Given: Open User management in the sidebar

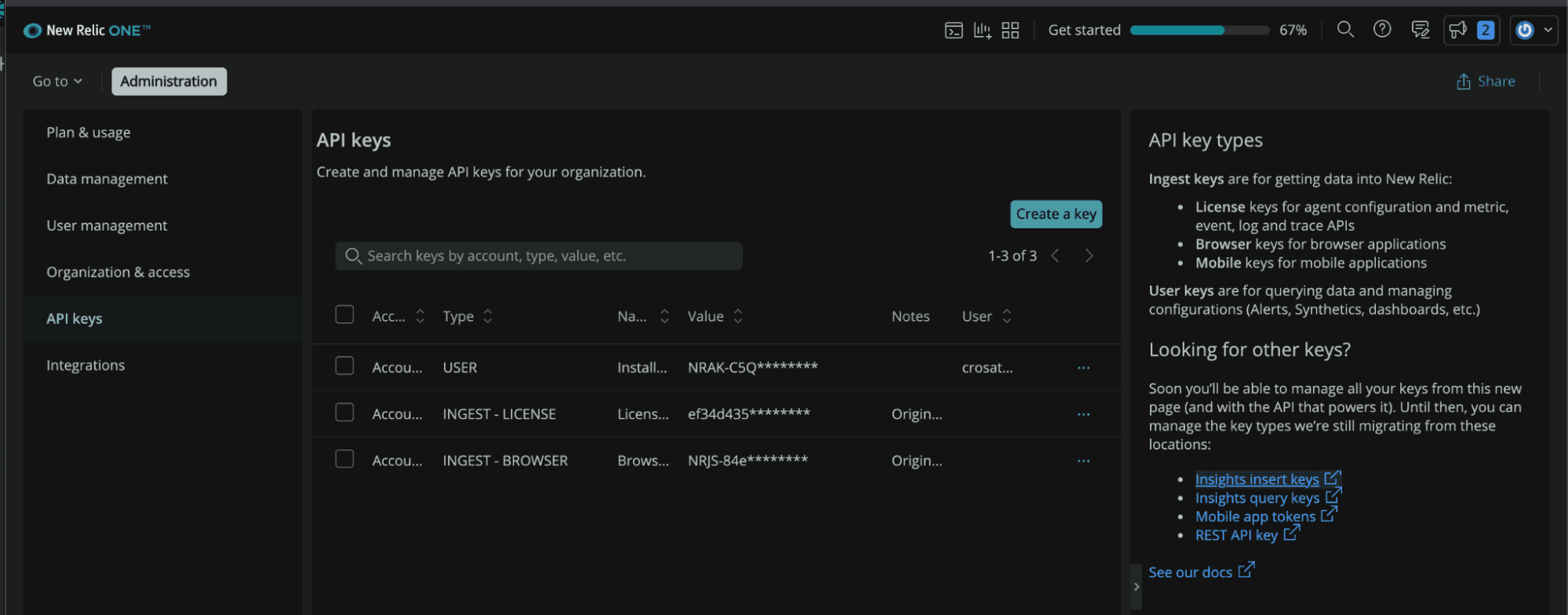Looking at the screenshot, I should point(107,226).
